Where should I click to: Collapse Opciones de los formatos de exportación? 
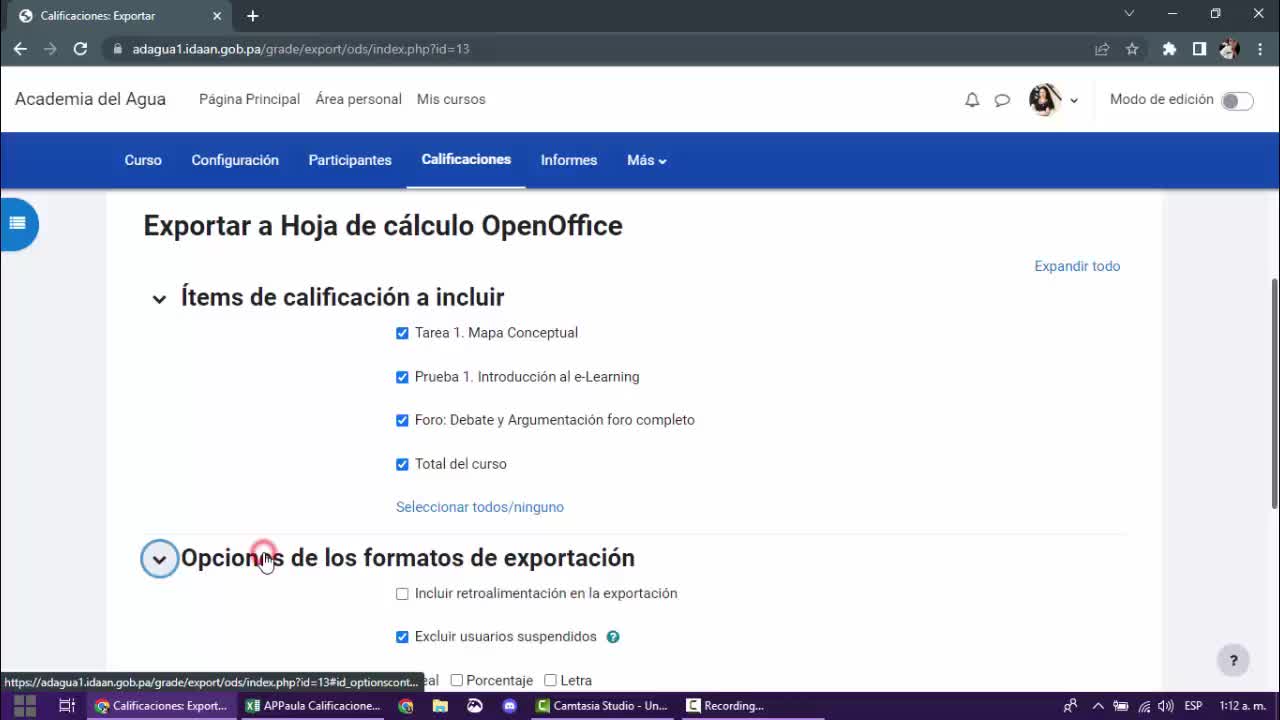click(x=159, y=559)
